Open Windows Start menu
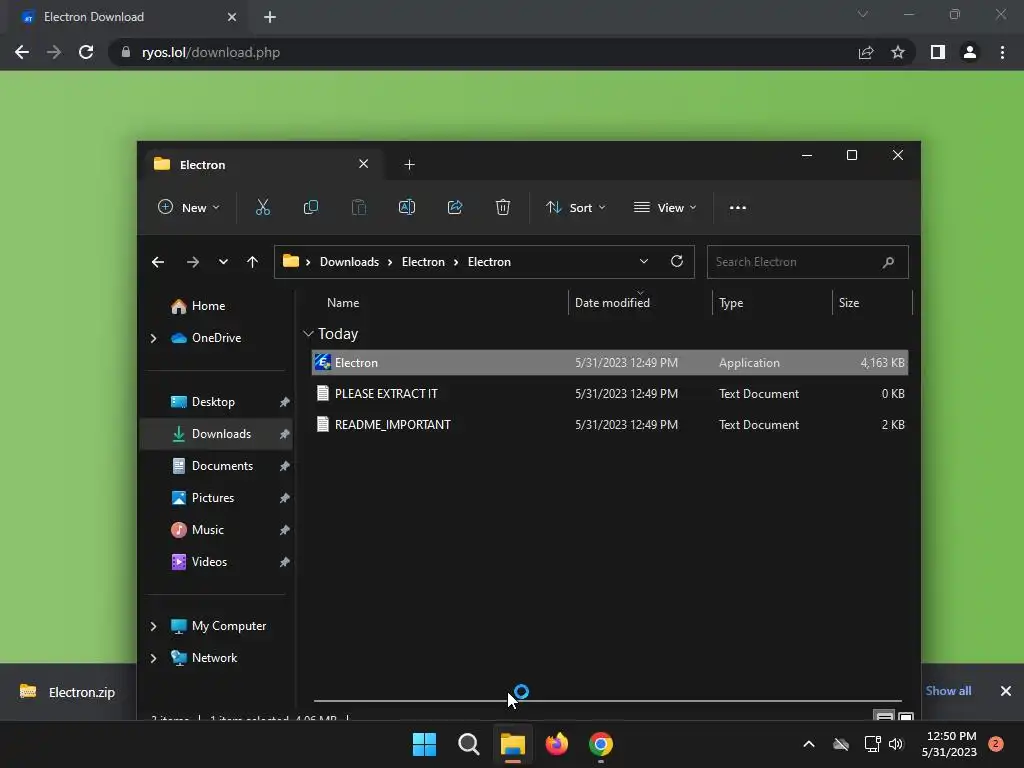 point(424,744)
